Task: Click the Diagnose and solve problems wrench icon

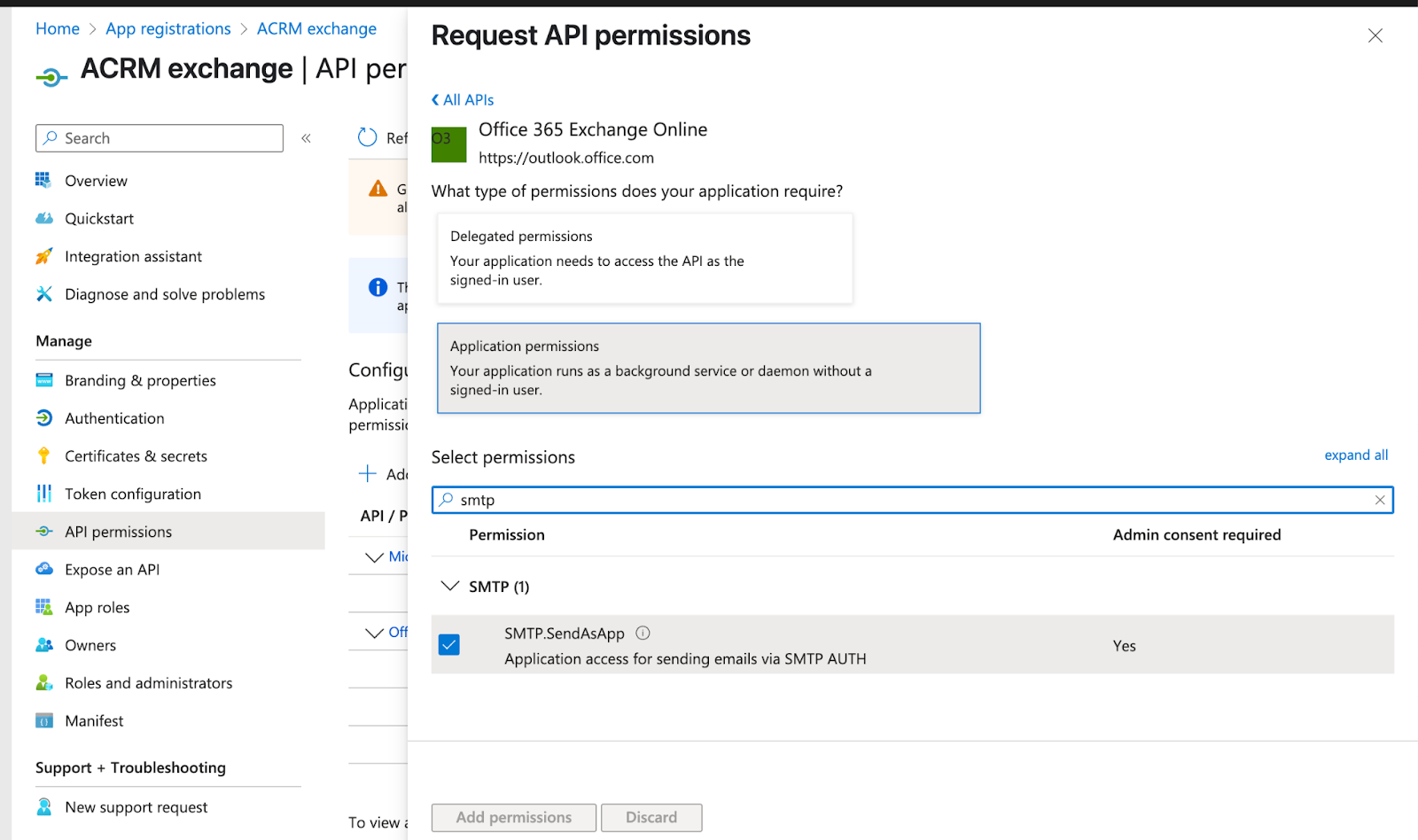Action: tap(43, 293)
